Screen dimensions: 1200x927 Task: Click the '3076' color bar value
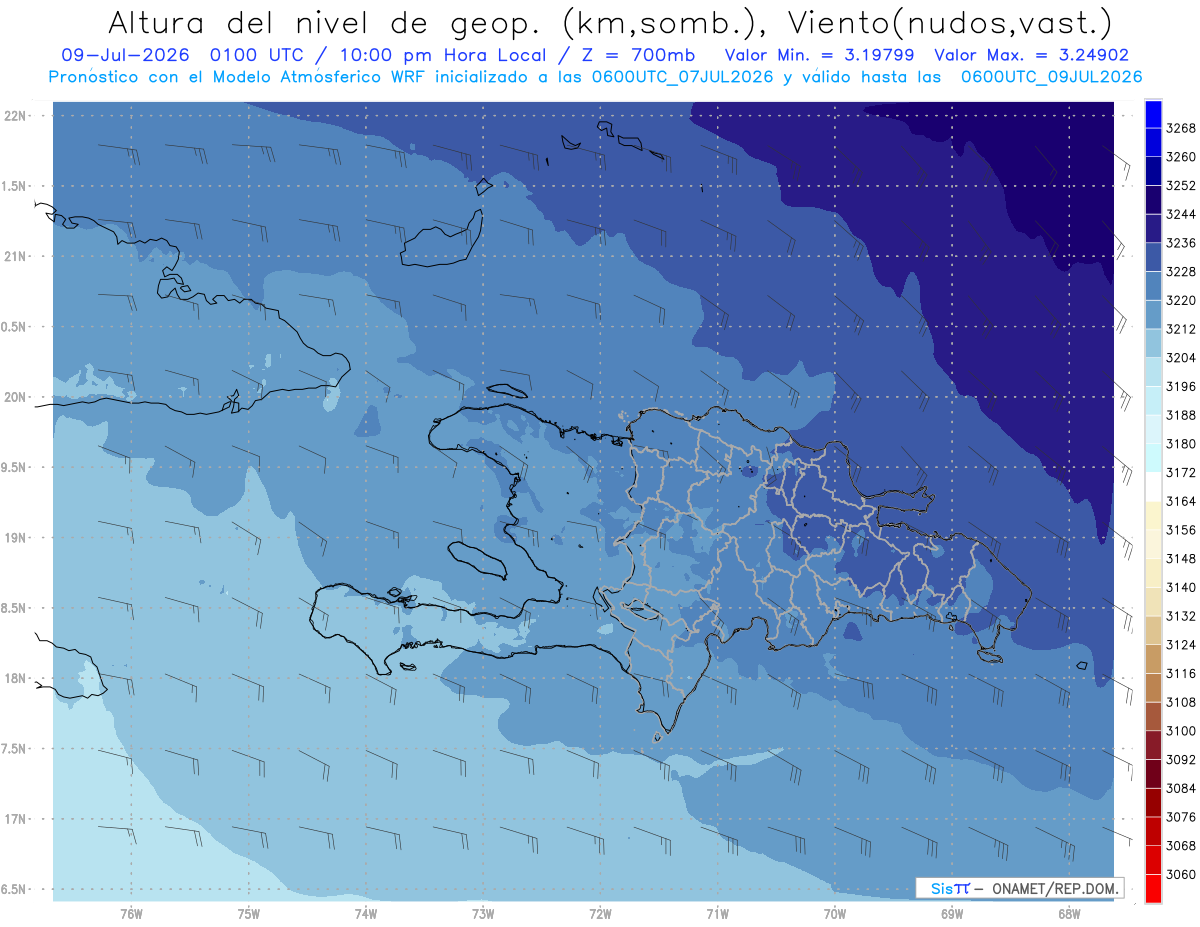click(1181, 817)
